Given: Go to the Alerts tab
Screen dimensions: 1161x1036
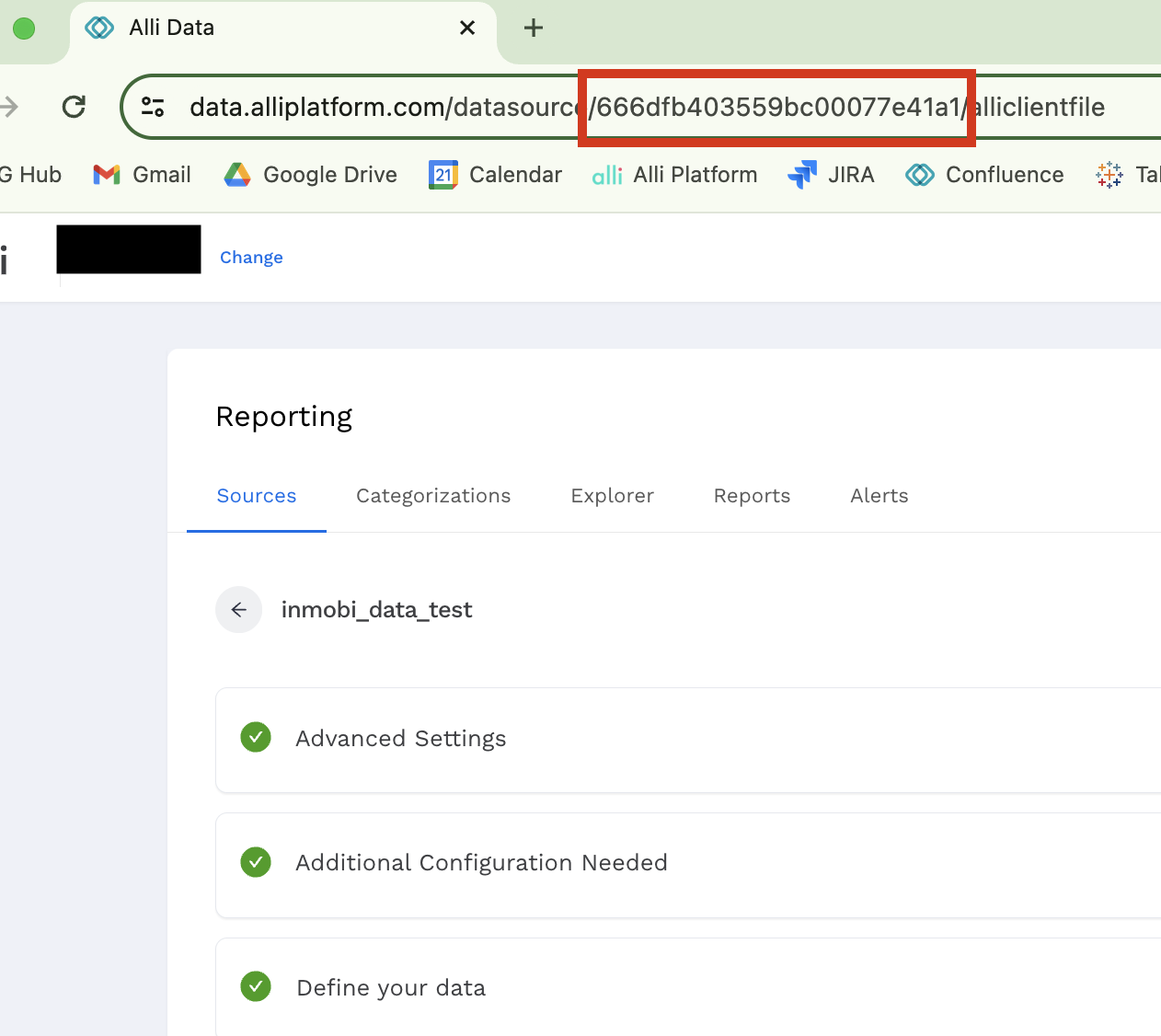Looking at the screenshot, I should [x=879, y=496].
